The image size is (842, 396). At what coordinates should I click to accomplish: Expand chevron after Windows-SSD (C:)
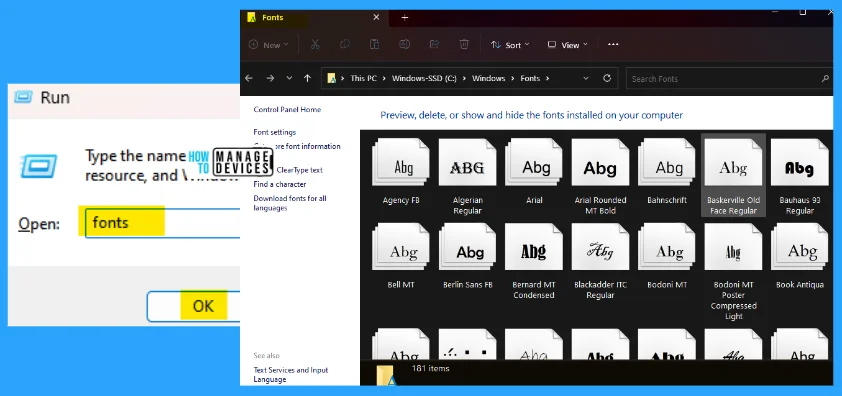[464, 78]
